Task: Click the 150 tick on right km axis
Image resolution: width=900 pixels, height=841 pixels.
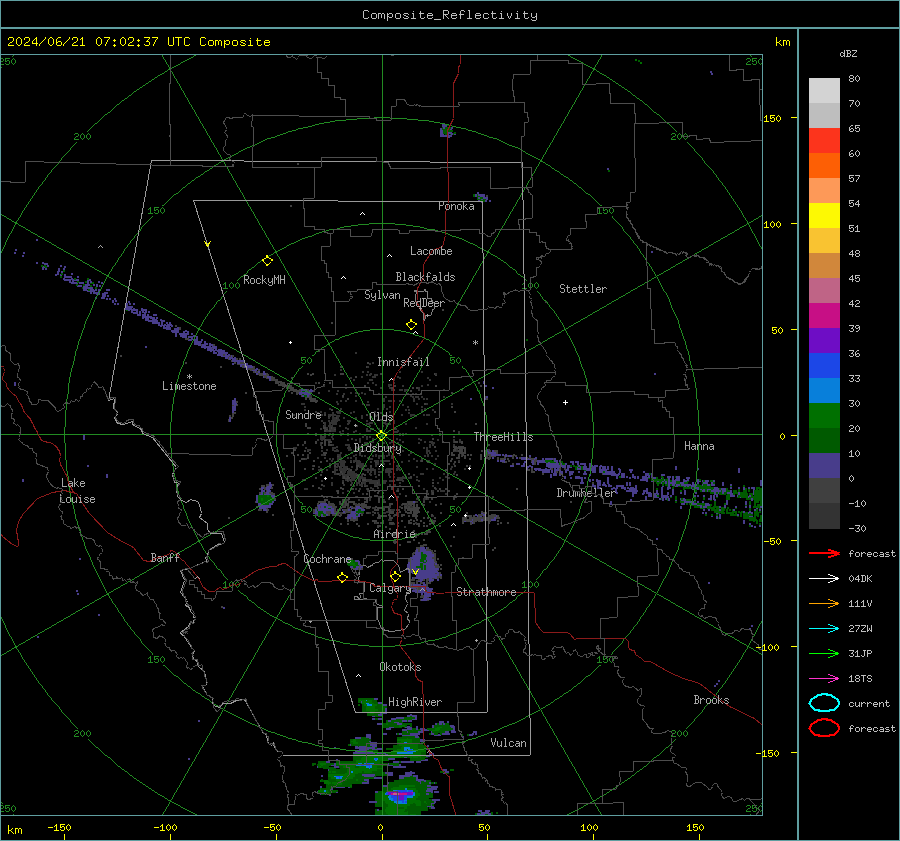Action: (773, 118)
